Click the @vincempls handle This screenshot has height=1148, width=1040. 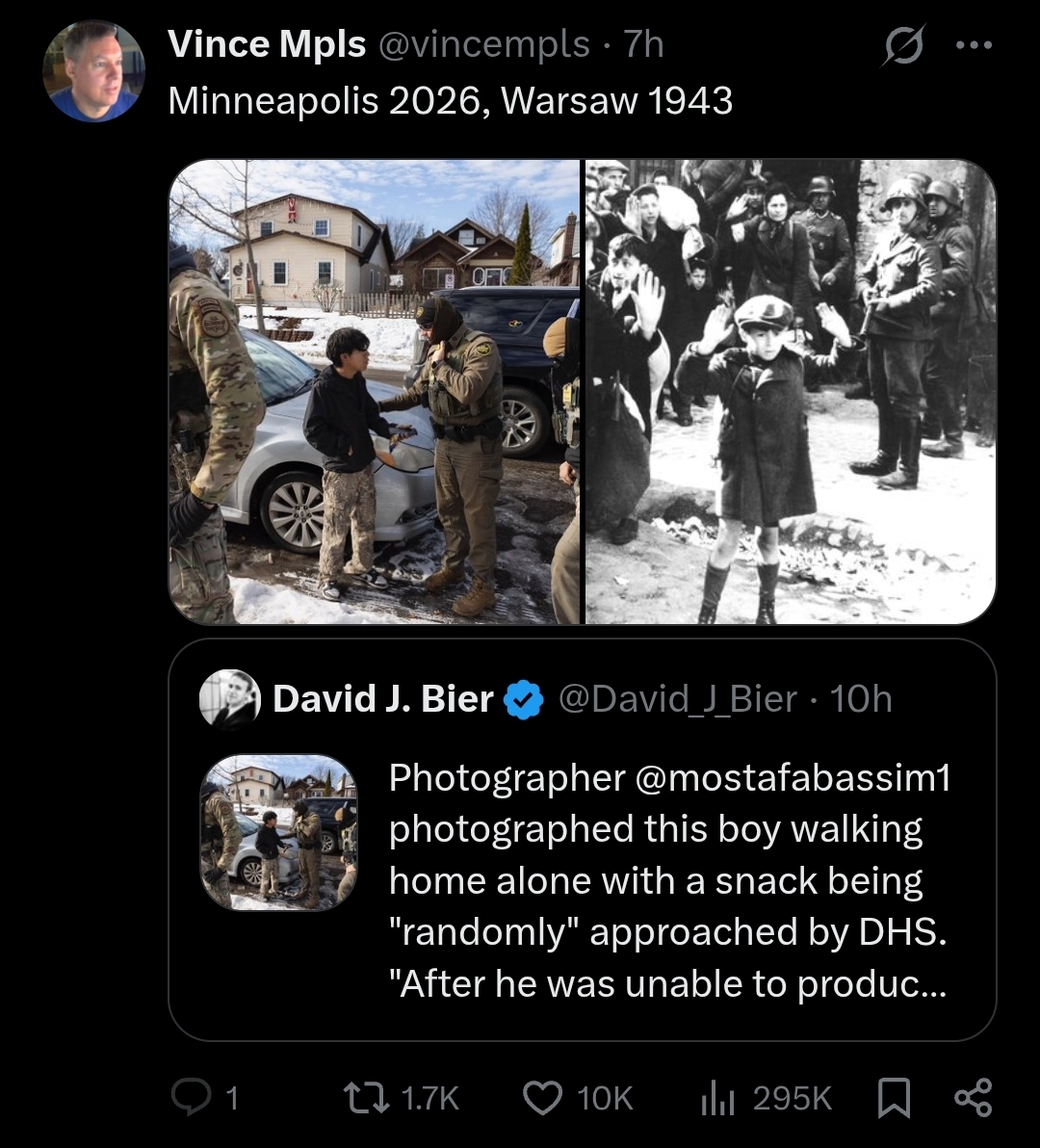[483, 44]
